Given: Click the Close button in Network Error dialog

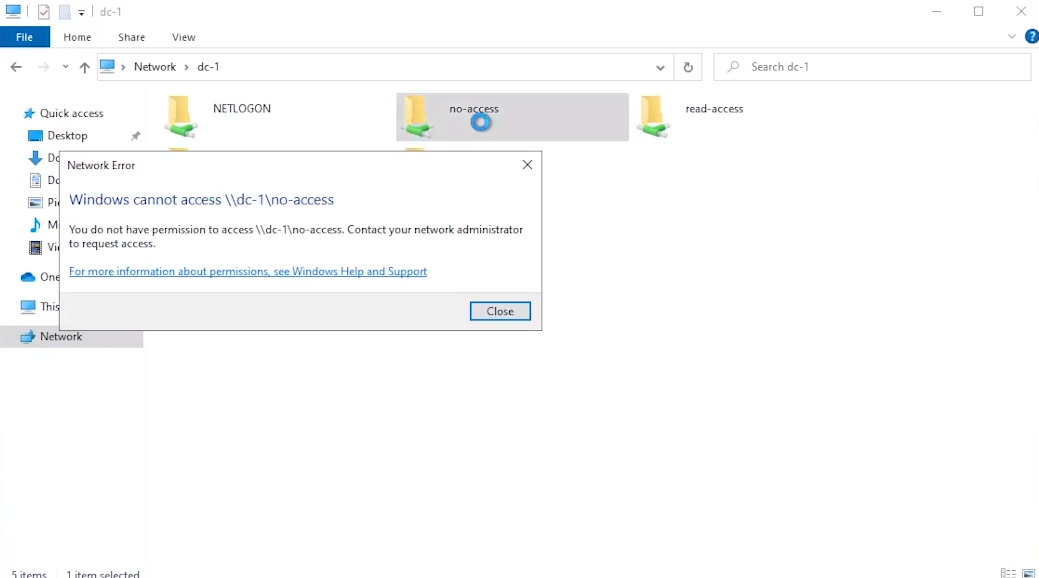Looking at the screenshot, I should click(x=500, y=312).
